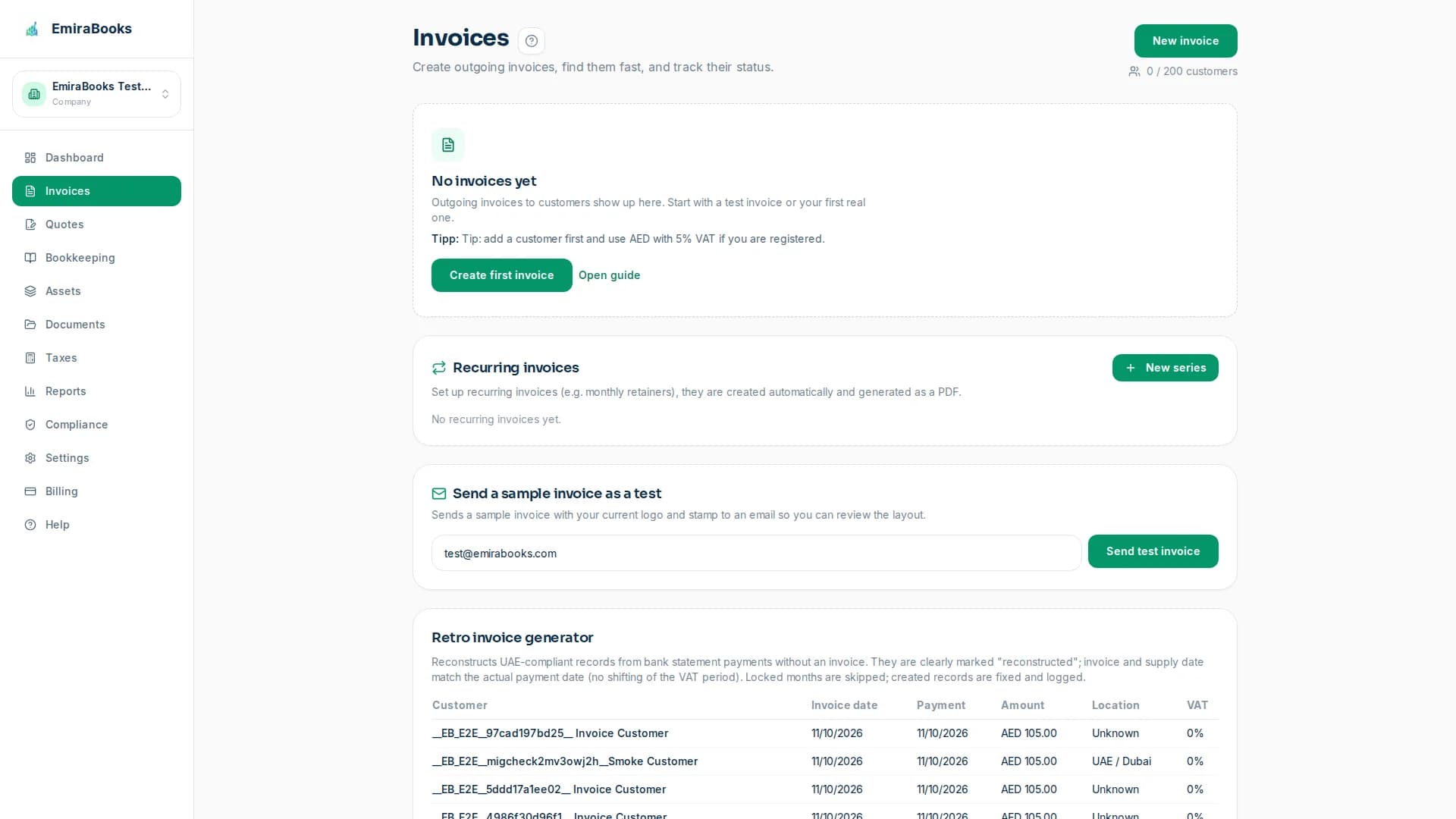1456x819 pixels.
Task: Click the envelope icon by sample invoice heading
Action: tap(439, 494)
